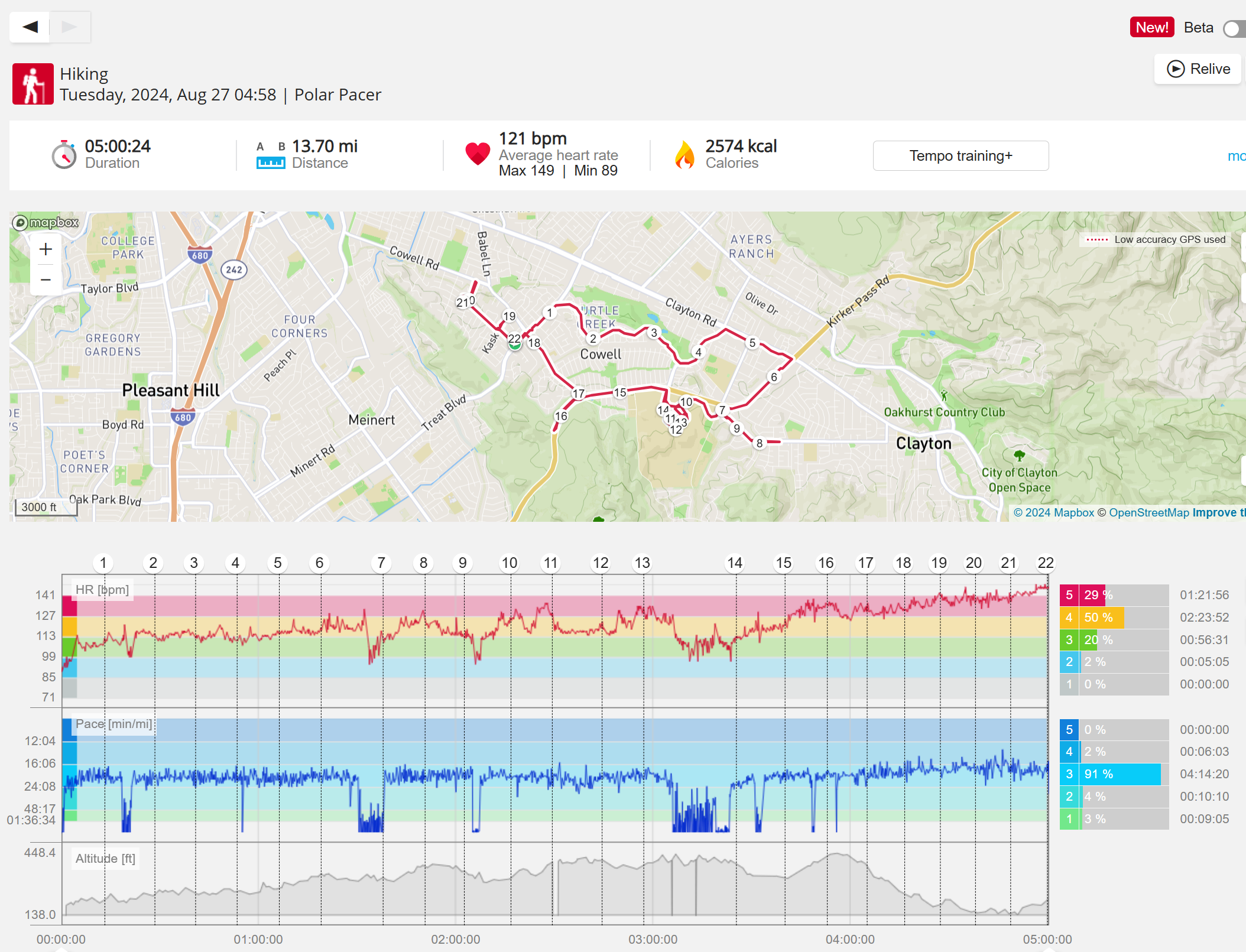Click the Mapbox logo on map

46,222
